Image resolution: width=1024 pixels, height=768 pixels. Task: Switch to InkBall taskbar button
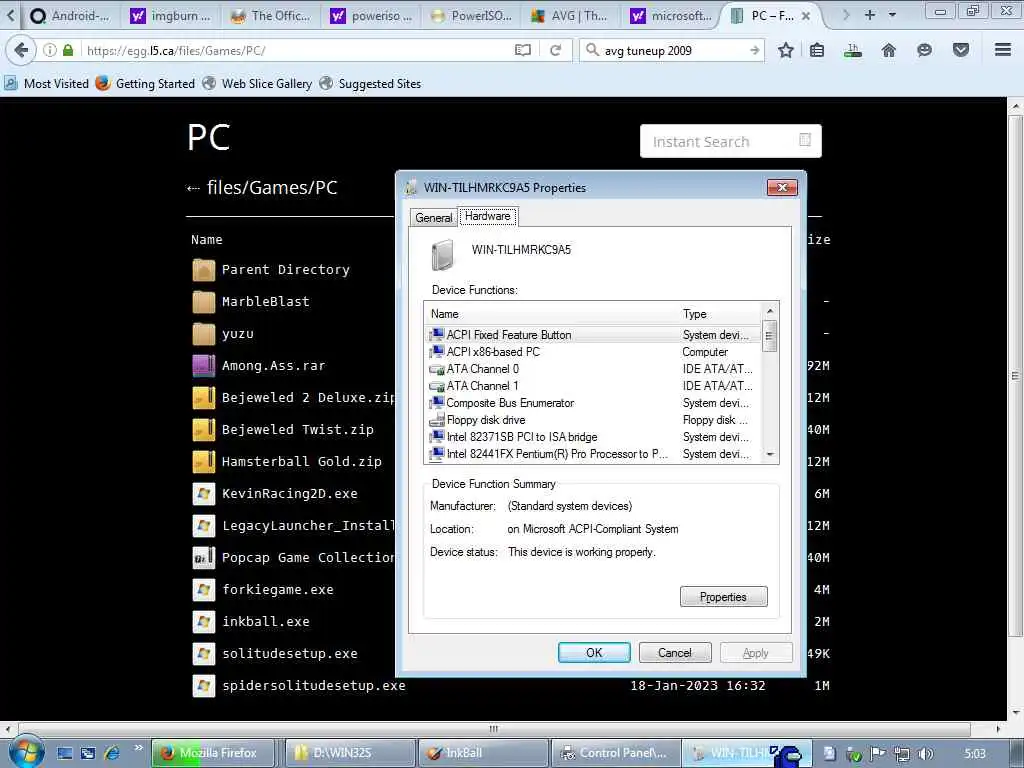[482, 753]
